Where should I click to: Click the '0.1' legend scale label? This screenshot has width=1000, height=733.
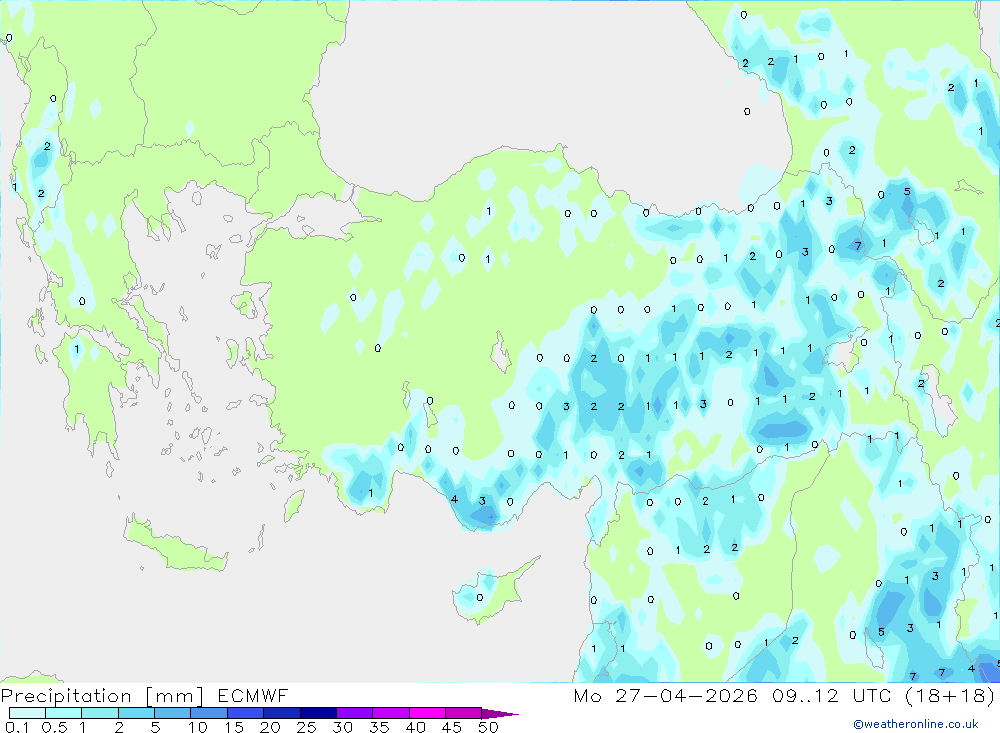click(17, 727)
